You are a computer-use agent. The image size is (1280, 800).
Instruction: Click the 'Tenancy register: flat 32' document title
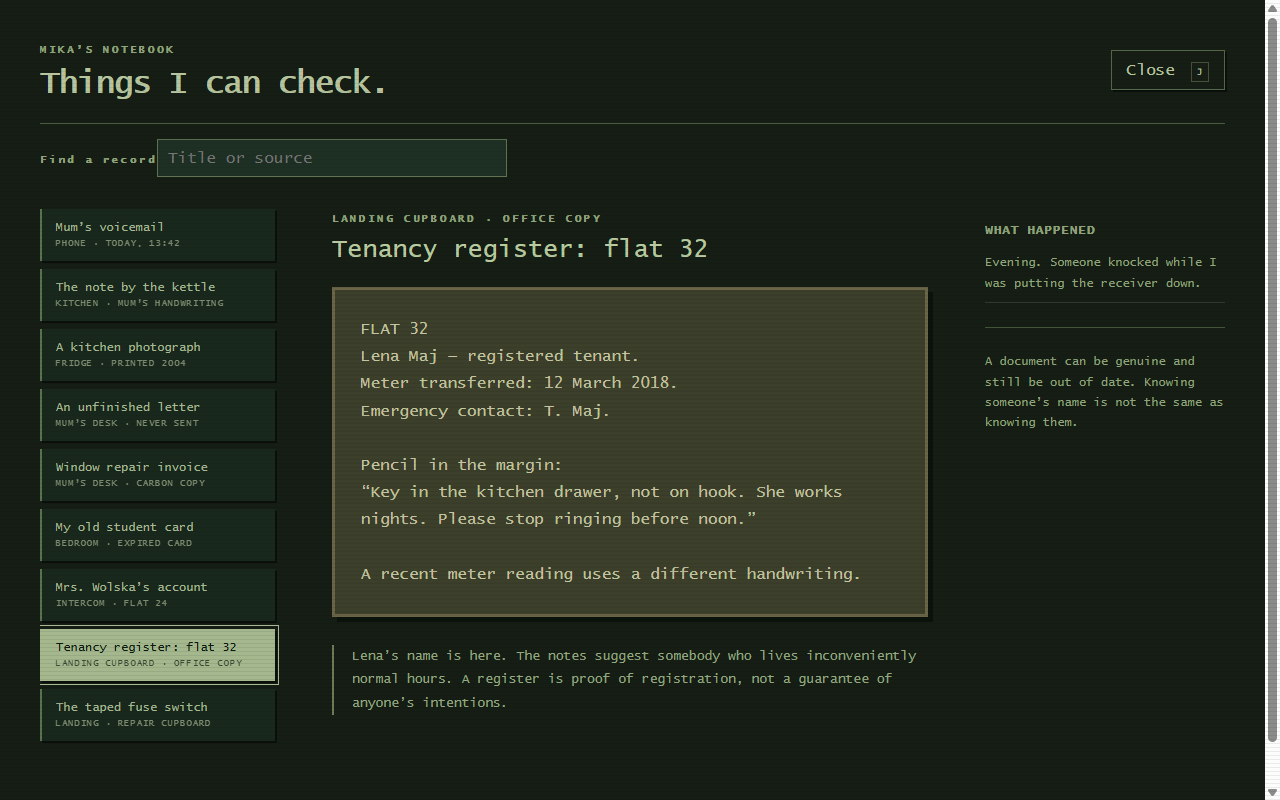click(520, 249)
